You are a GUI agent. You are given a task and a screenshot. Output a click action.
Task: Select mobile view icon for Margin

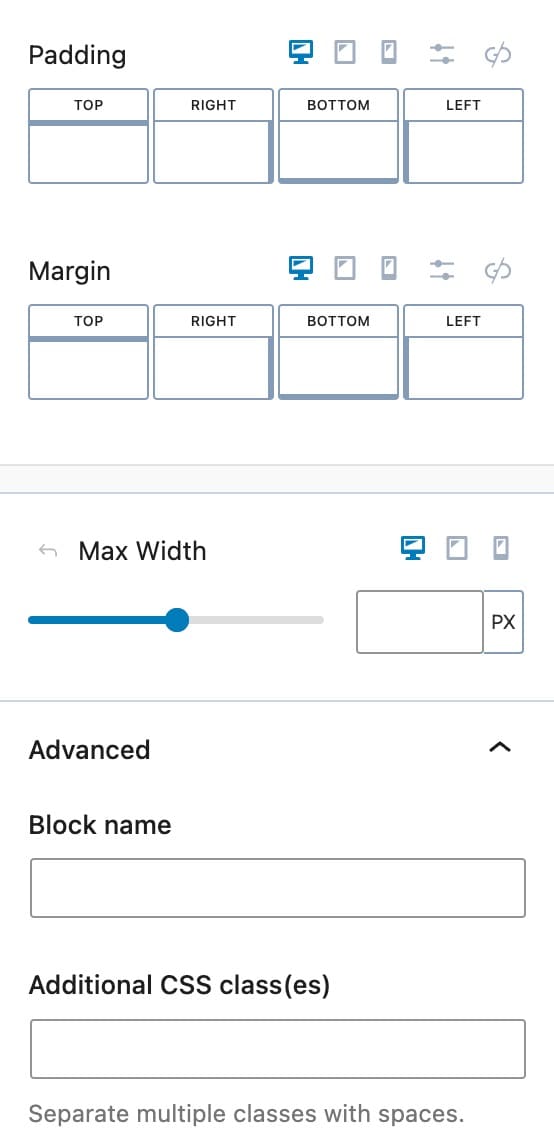pos(389,269)
